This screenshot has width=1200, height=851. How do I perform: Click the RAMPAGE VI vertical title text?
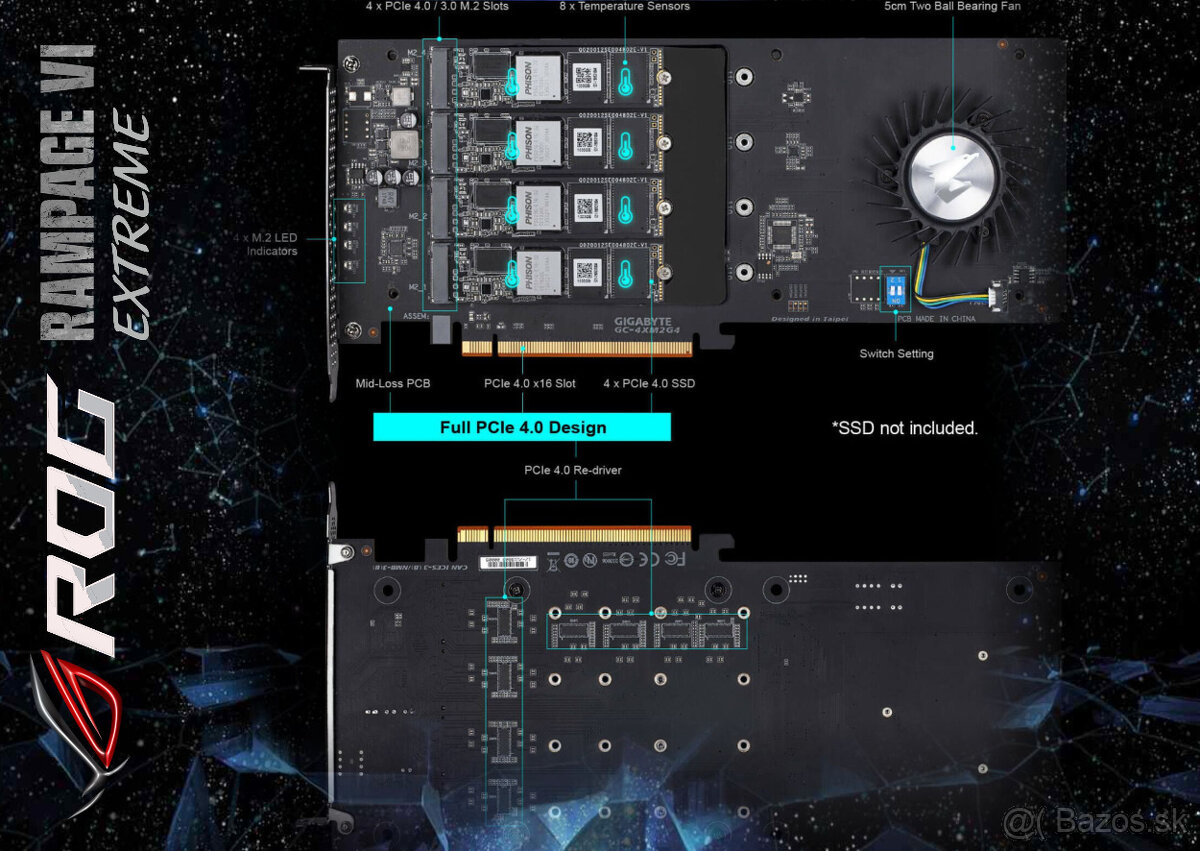[70, 190]
